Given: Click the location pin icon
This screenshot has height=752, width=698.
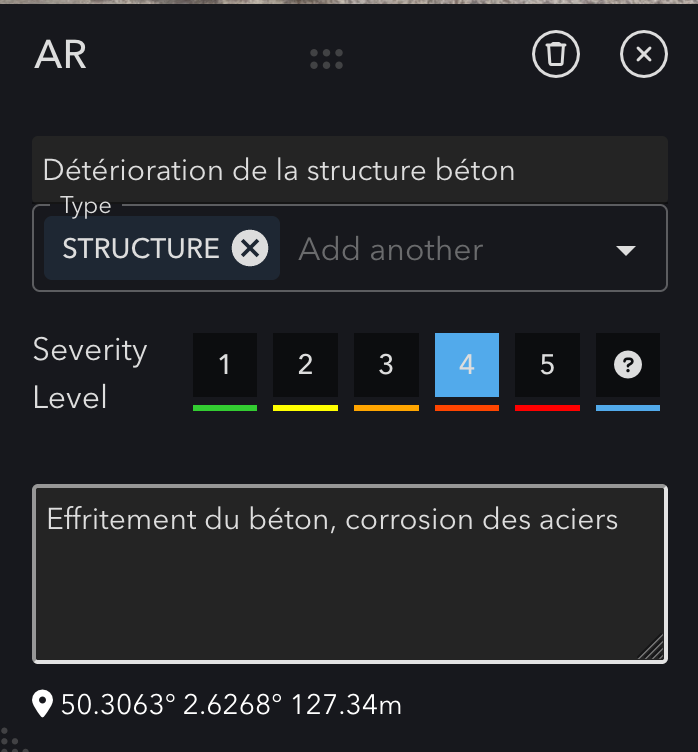Looking at the screenshot, I should [43, 705].
